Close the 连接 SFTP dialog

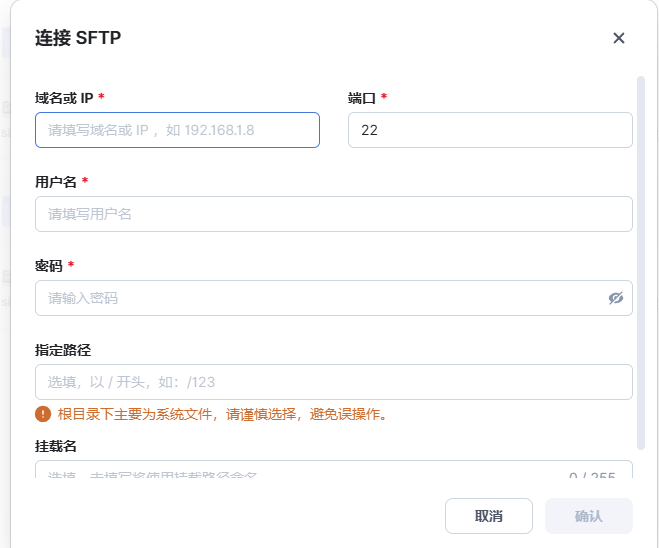[x=619, y=38]
